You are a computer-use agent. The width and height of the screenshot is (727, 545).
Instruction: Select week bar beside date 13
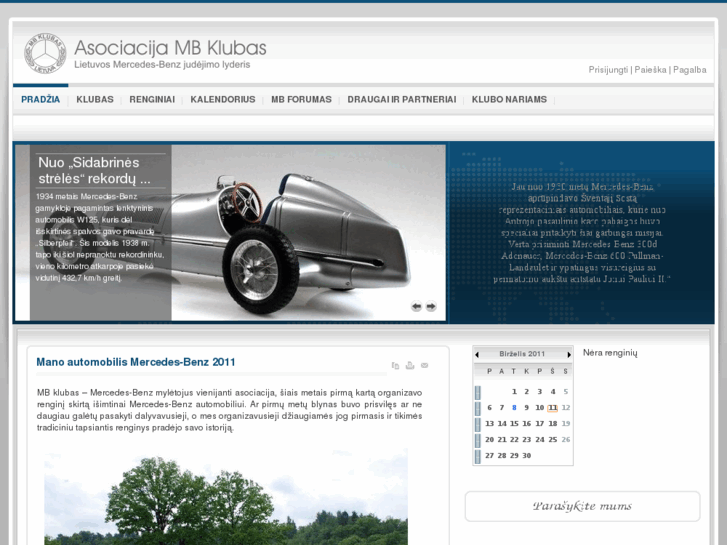(478, 424)
